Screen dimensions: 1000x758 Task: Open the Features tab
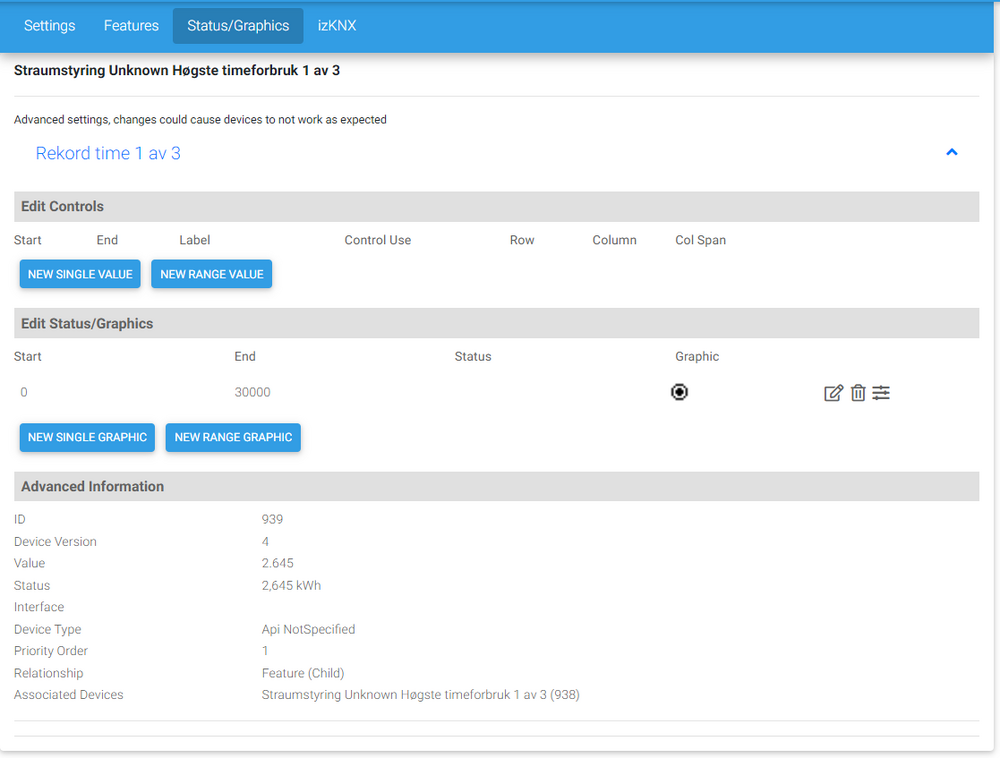[131, 26]
